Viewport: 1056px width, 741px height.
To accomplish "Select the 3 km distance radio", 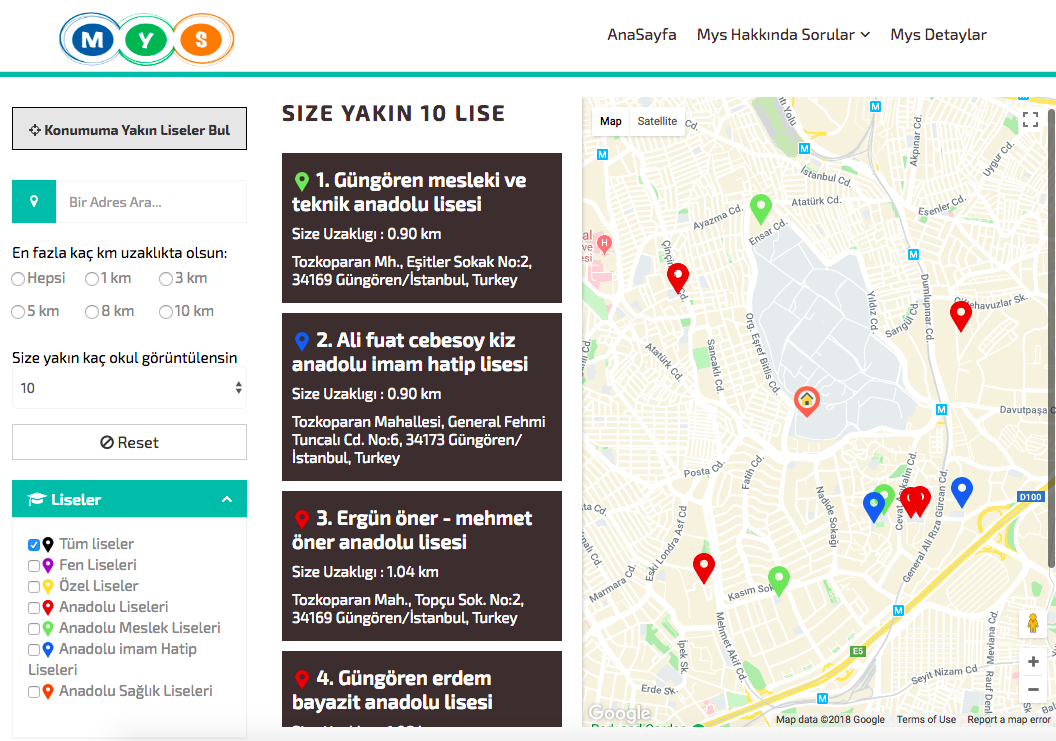I will (166, 279).
